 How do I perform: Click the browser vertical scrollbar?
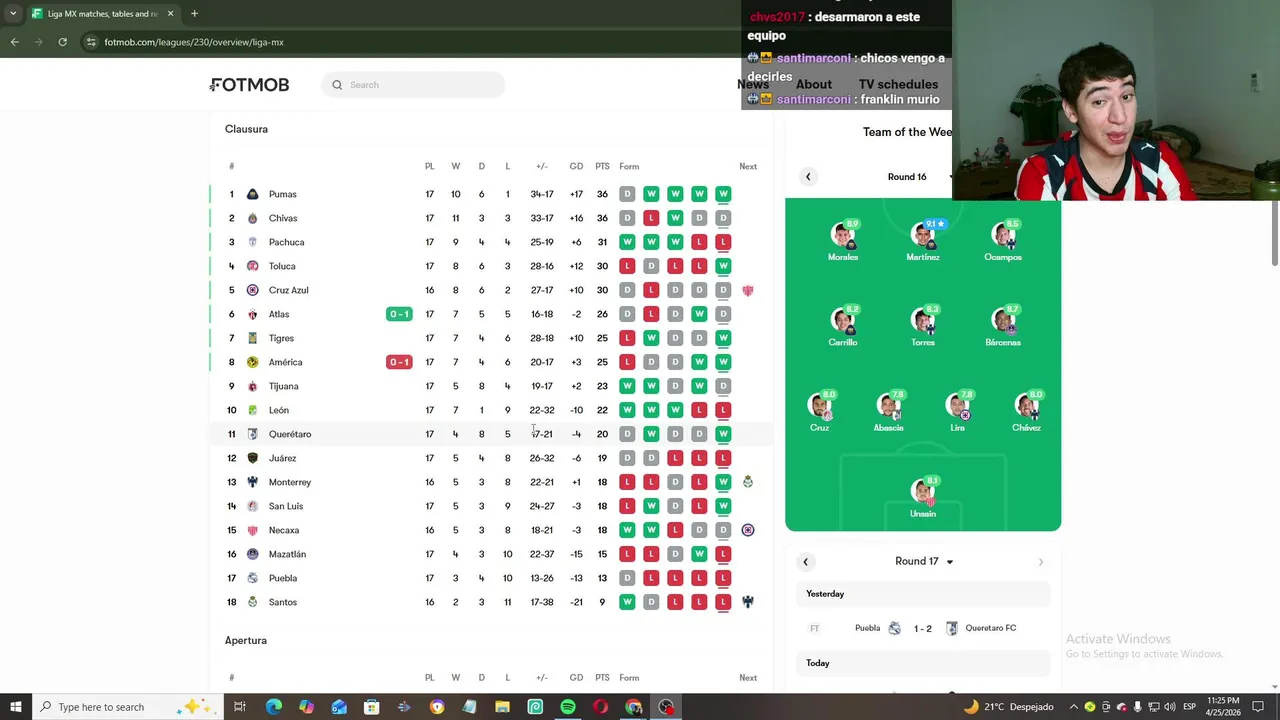click(1275, 232)
